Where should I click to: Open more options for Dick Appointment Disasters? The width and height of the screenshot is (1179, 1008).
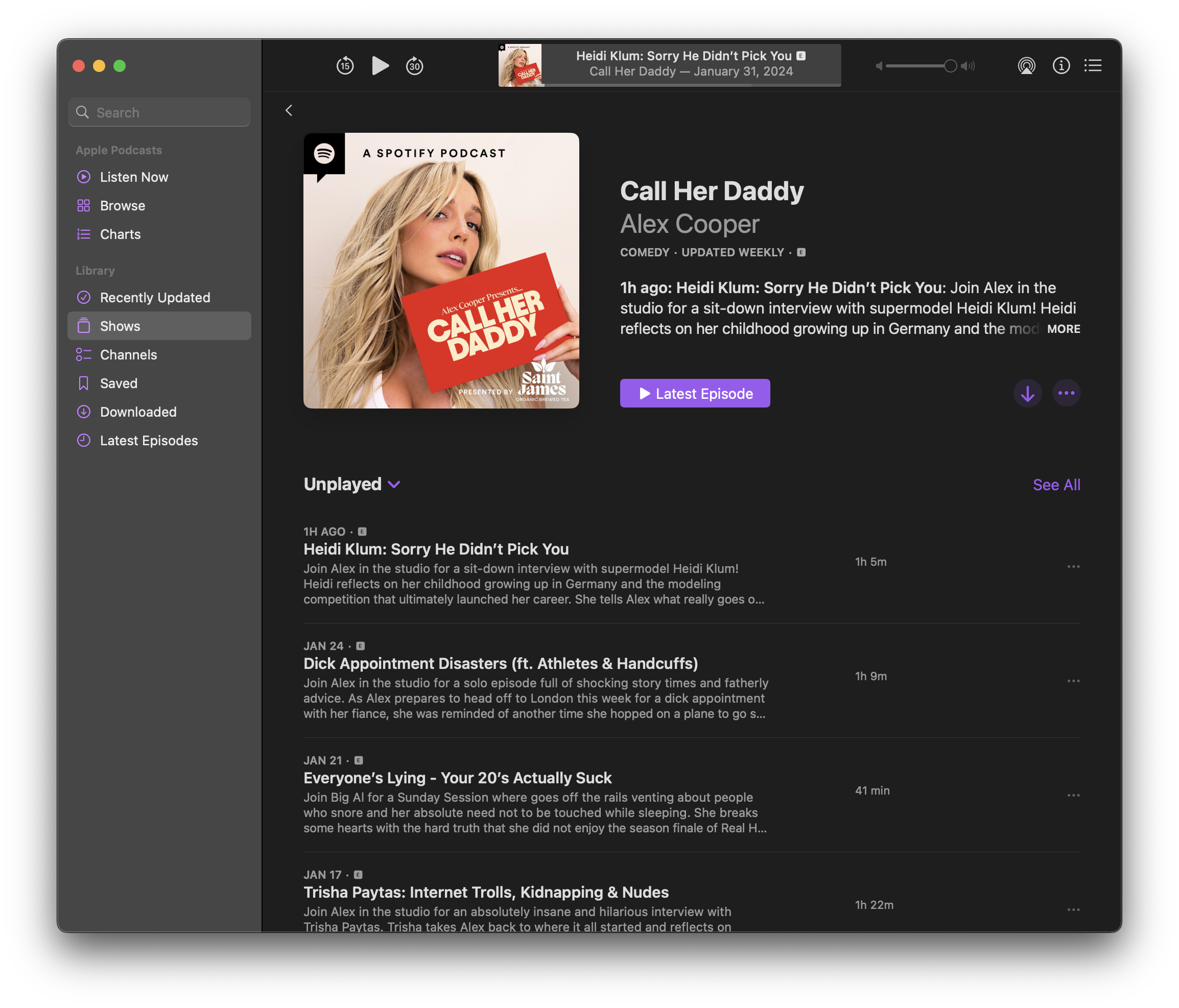(1074, 681)
